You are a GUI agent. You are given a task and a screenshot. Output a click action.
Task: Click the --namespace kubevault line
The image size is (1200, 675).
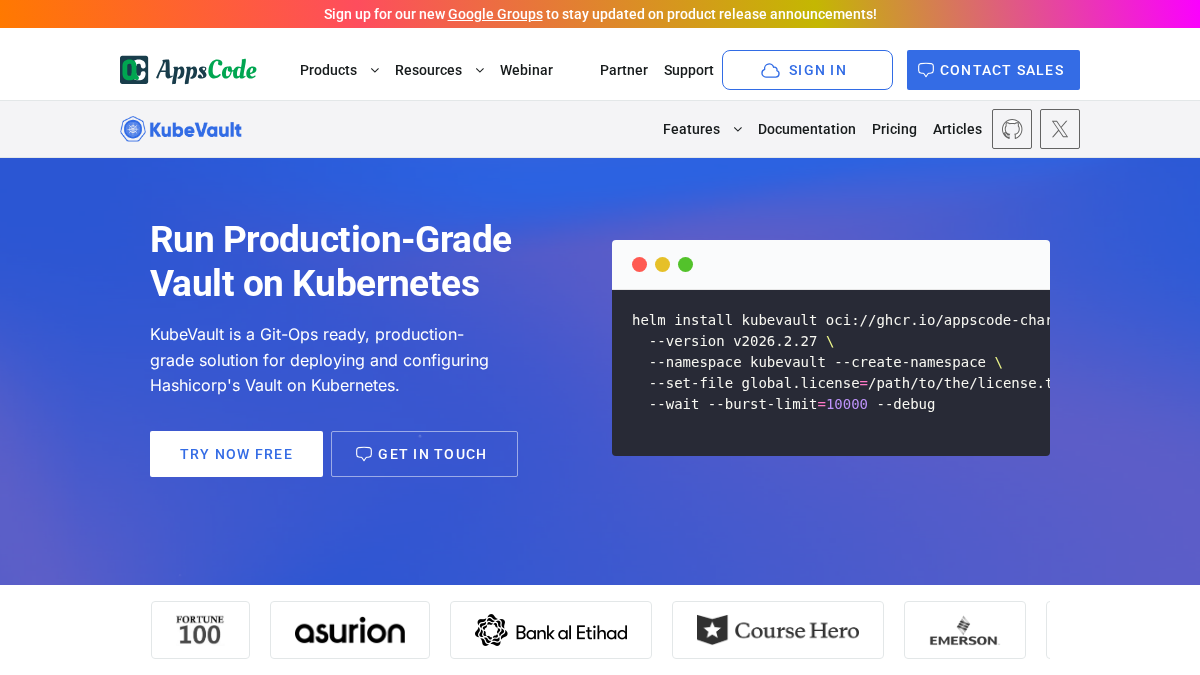click(x=825, y=362)
